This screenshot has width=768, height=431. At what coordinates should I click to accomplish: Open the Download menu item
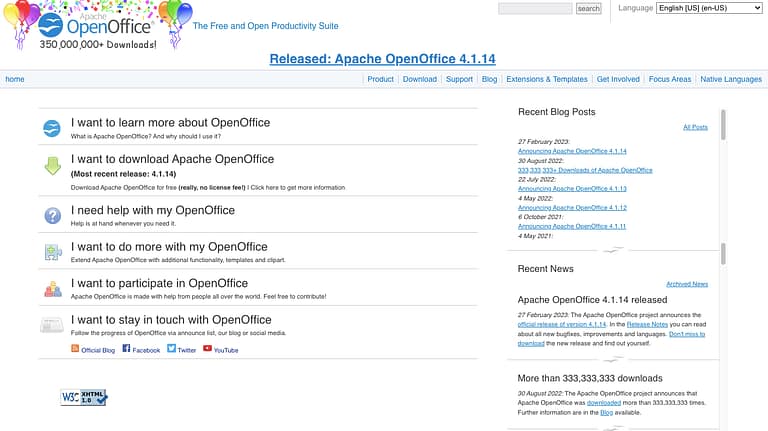click(x=419, y=79)
